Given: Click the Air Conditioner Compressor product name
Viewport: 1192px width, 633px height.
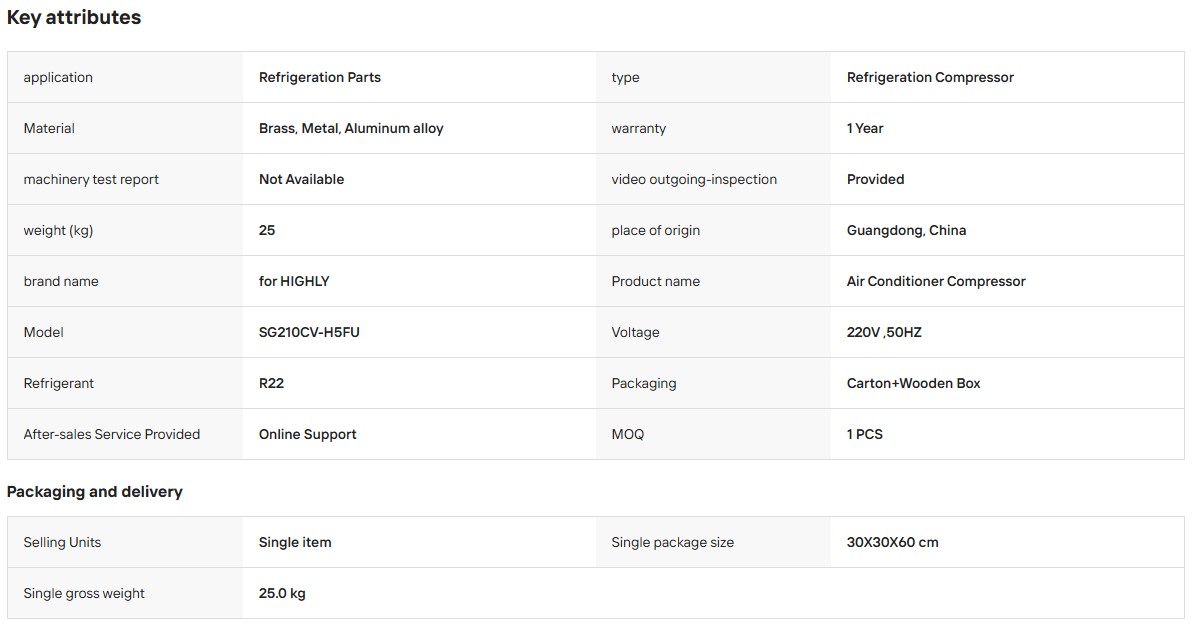Looking at the screenshot, I should pos(937,281).
